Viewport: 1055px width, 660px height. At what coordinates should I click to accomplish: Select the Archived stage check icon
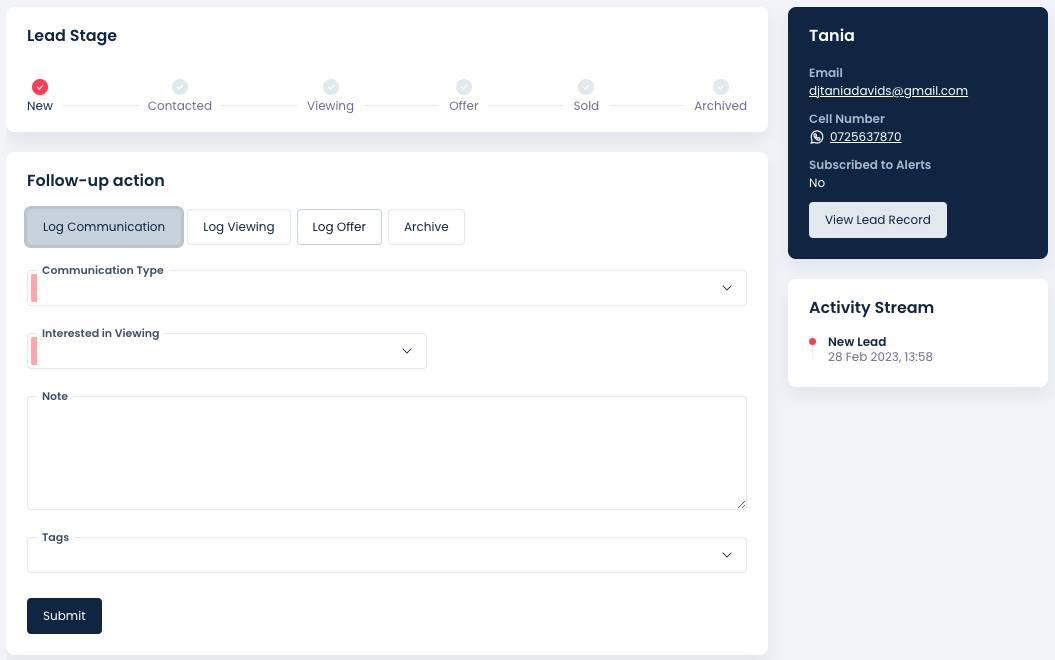click(721, 87)
